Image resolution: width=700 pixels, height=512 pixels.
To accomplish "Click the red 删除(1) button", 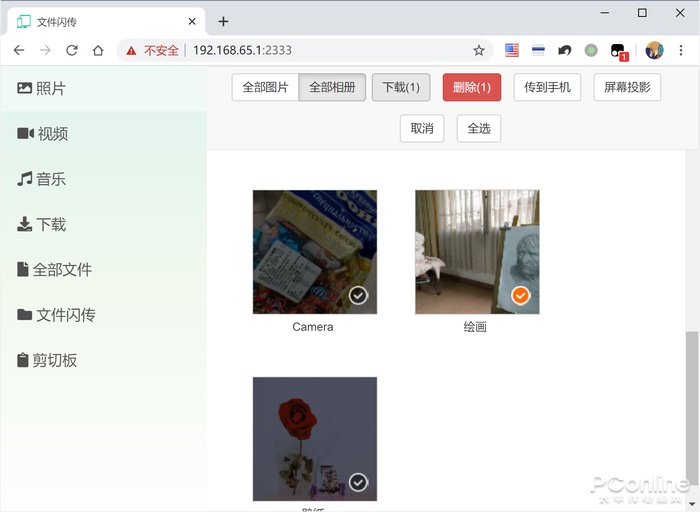I will [472, 87].
